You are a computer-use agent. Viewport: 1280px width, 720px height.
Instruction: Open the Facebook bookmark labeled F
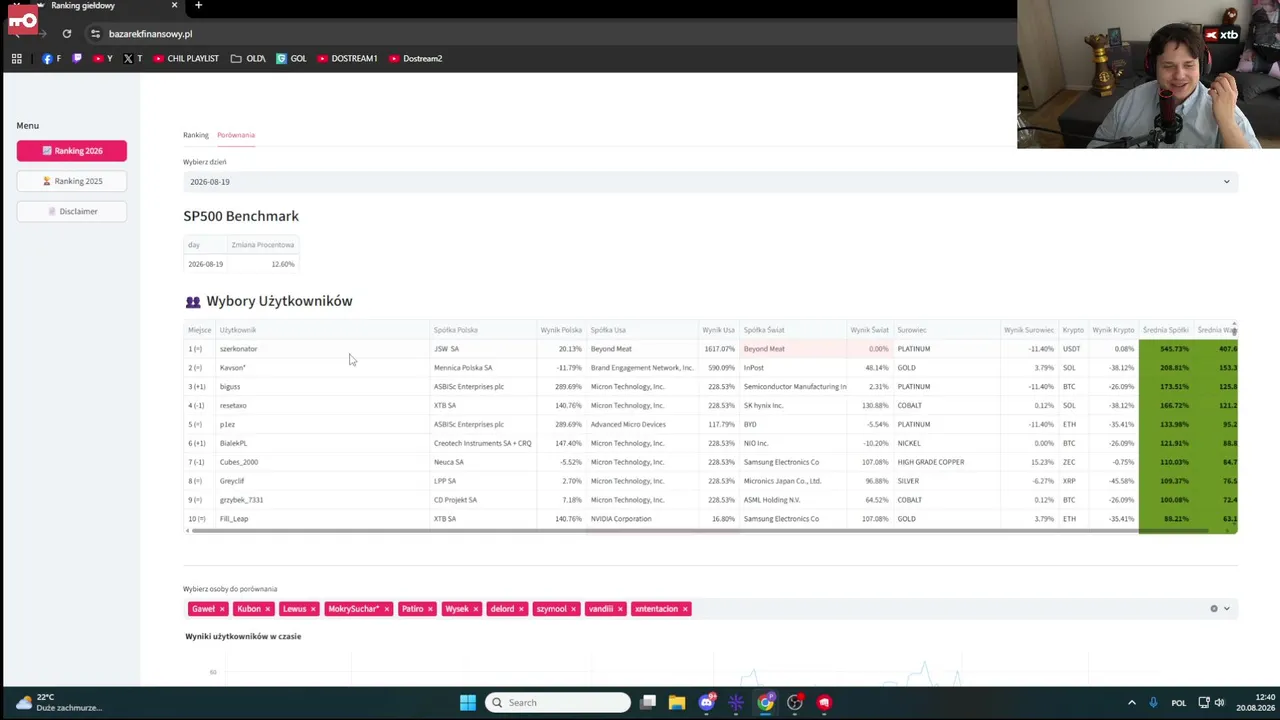tap(52, 59)
